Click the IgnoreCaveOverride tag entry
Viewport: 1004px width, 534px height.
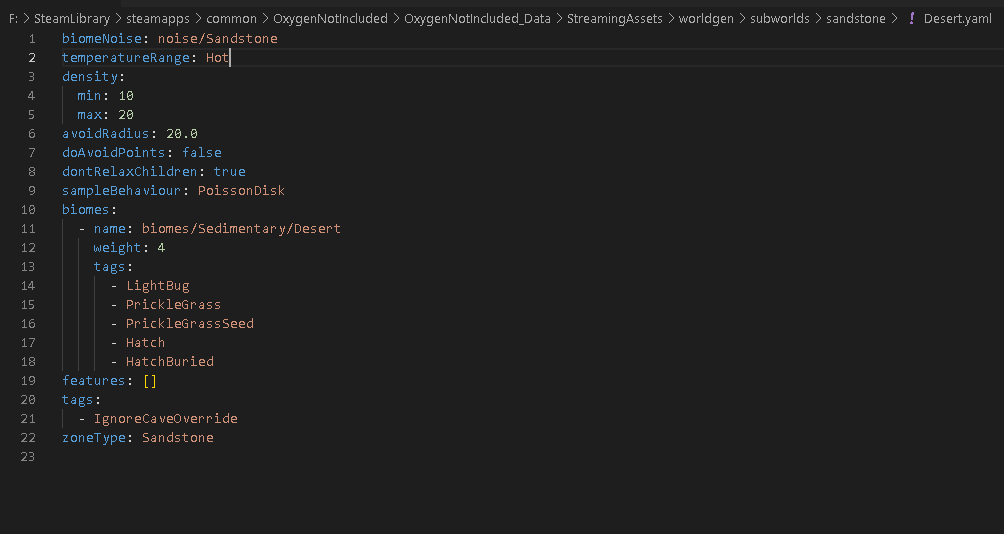166,419
